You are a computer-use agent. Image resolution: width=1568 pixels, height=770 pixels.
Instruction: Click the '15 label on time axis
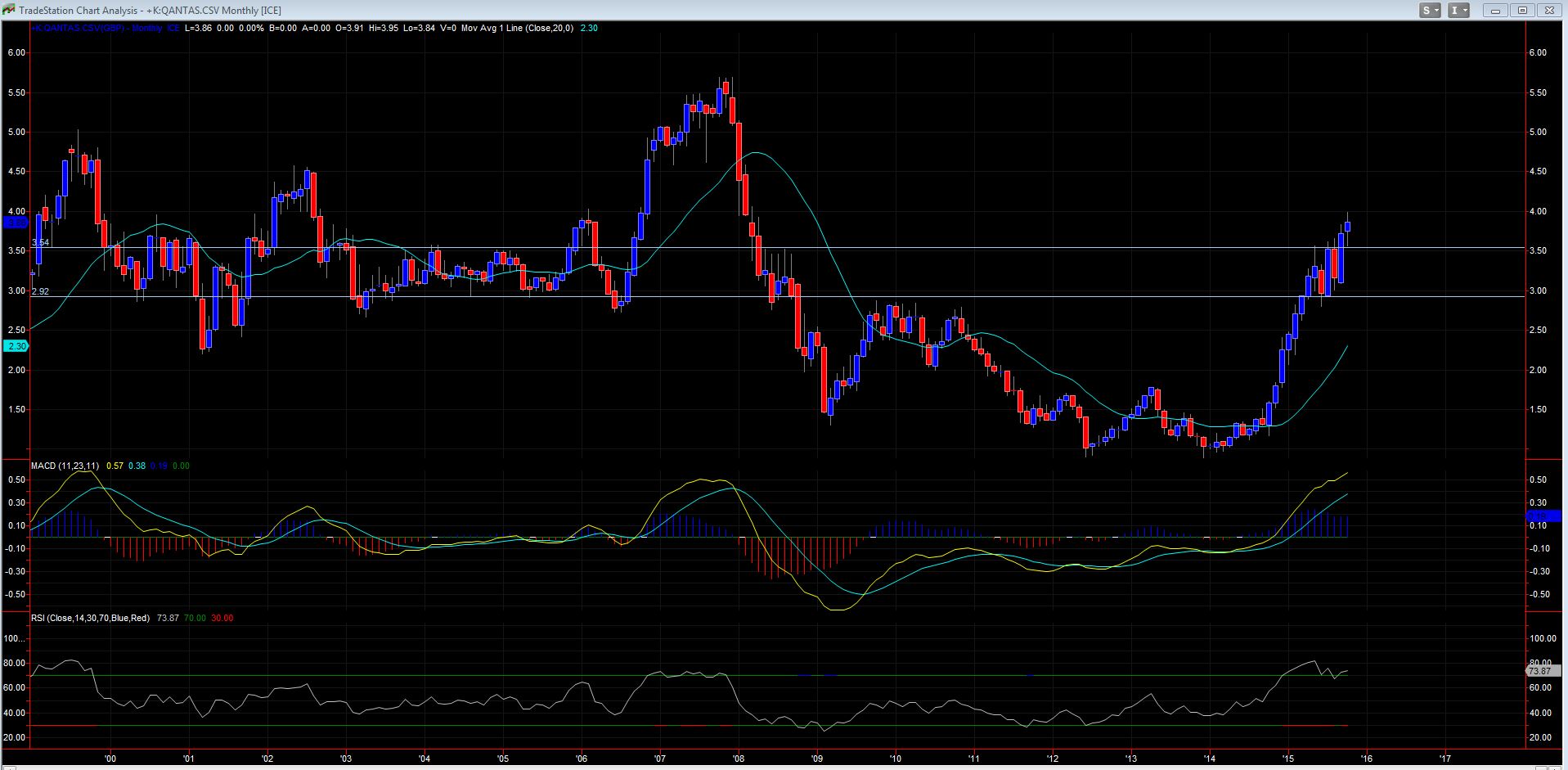[1287, 759]
